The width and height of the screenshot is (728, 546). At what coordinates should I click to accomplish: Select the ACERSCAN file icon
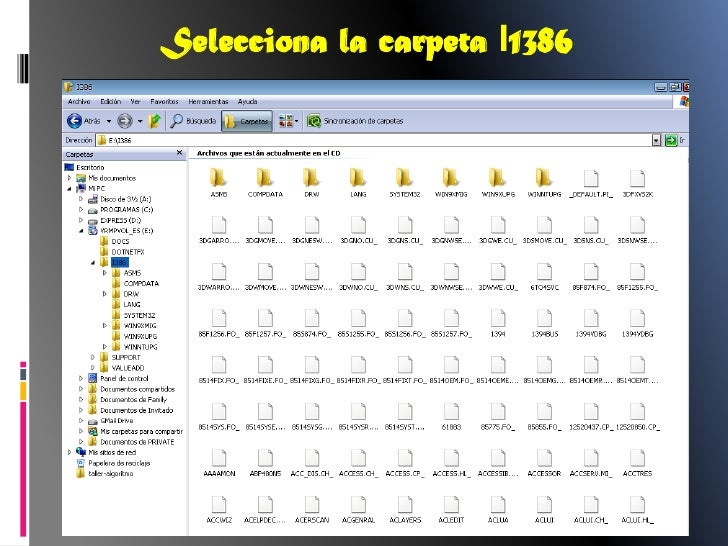(x=312, y=504)
